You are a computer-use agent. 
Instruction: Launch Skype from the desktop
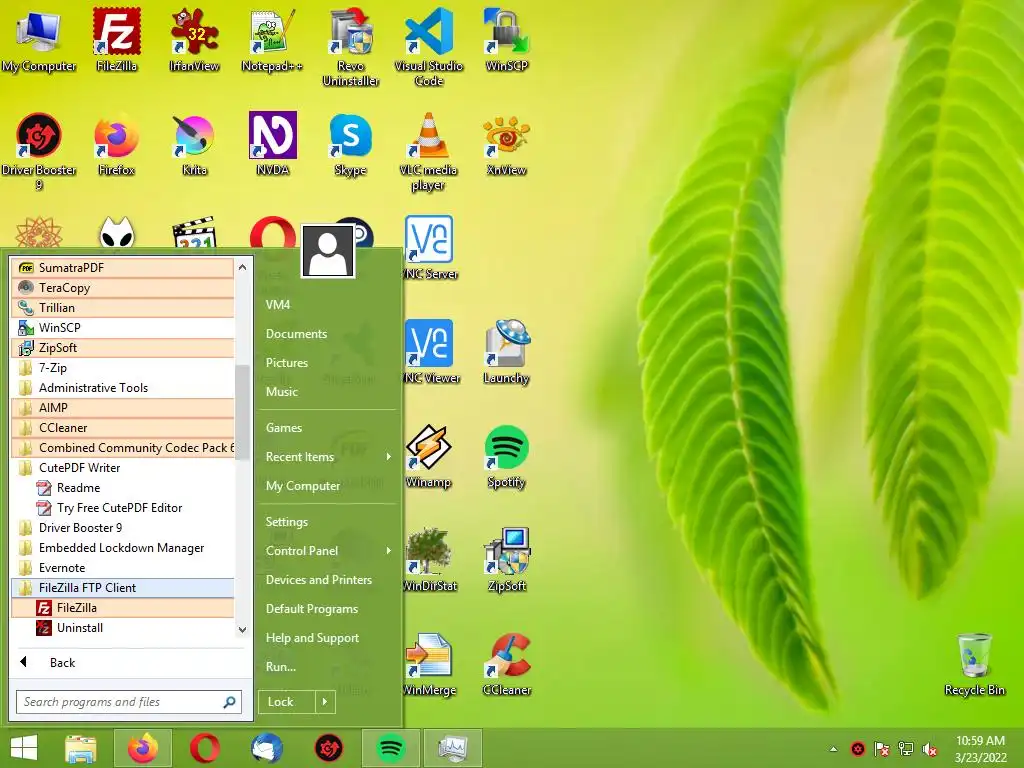[x=351, y=144]
